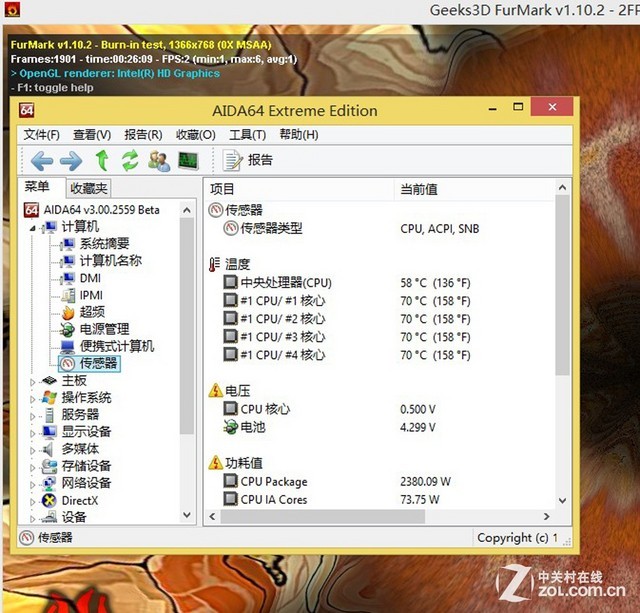Viewport: 640px width, 613px height.
Task: Click the 温度 thermometer icon
Action: point(215,264)
